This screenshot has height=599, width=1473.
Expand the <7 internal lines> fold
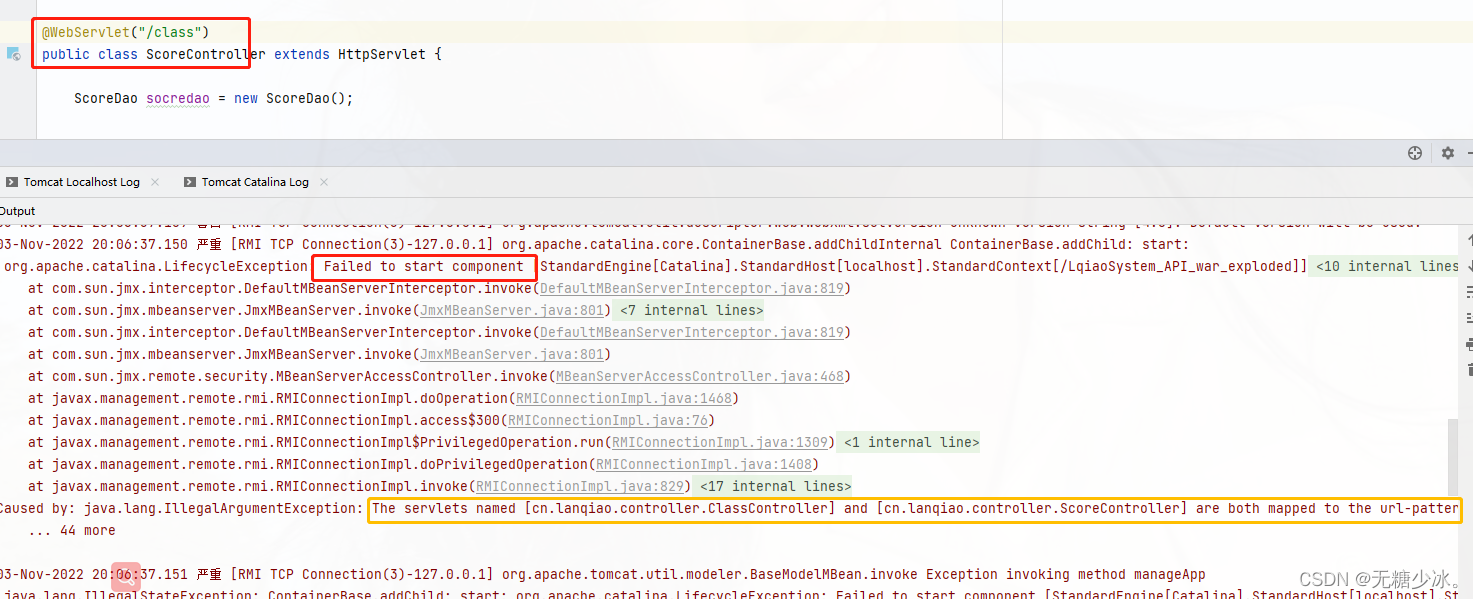pyautogui.click(x=691, y=310)
